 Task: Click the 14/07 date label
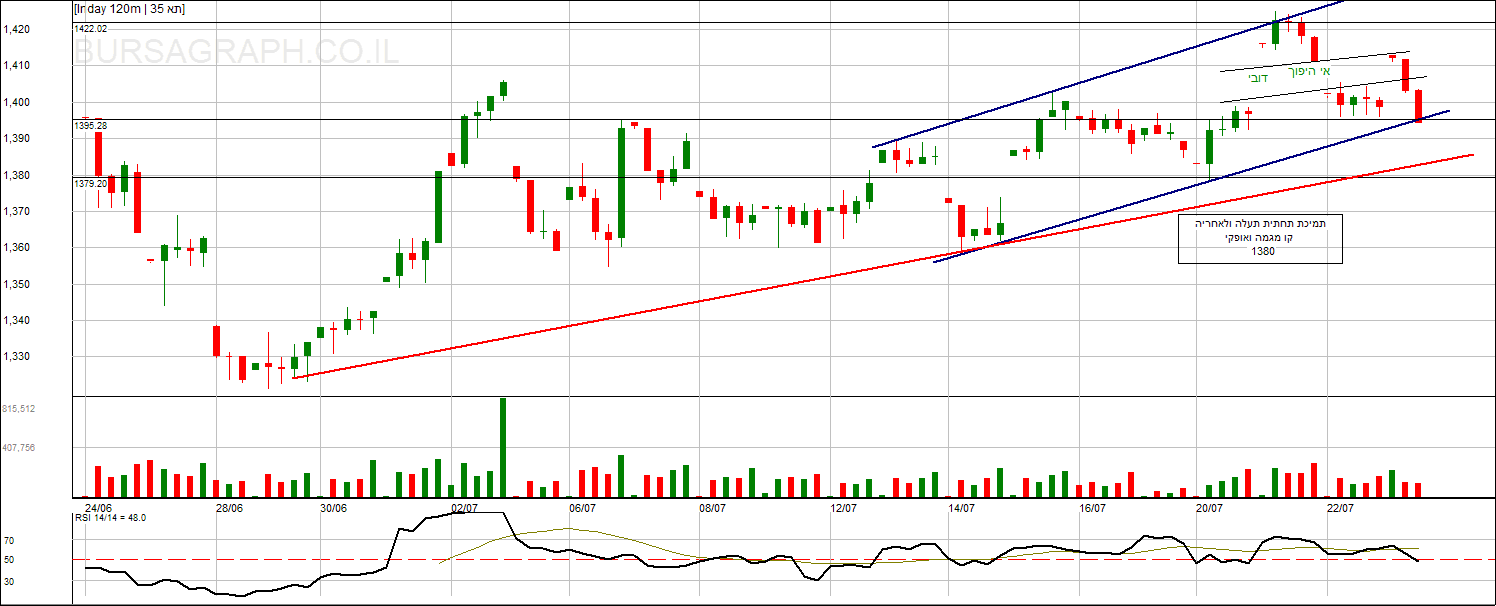[x=961, y=508]
